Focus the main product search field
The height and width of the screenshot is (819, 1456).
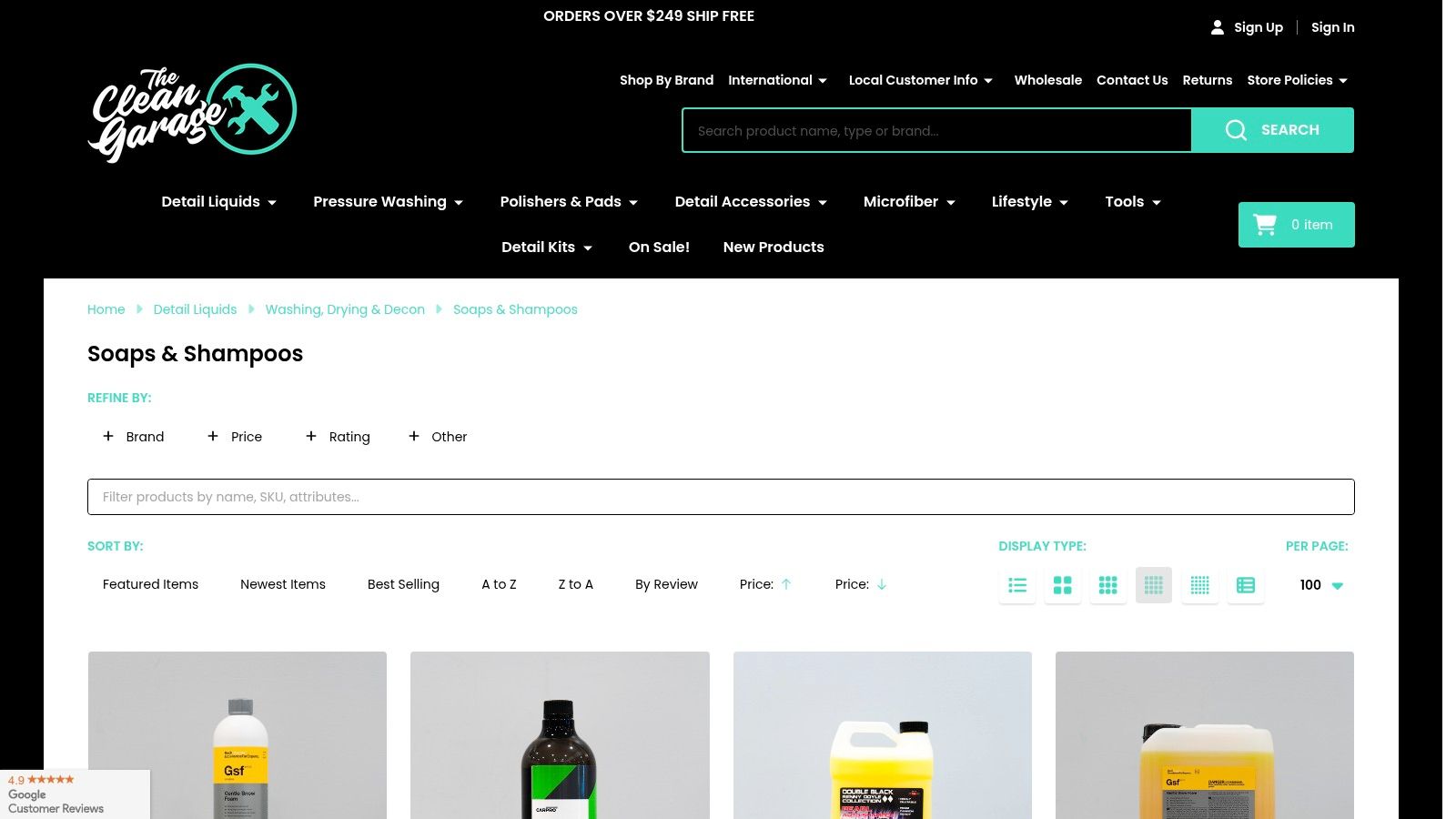point(936,130)
